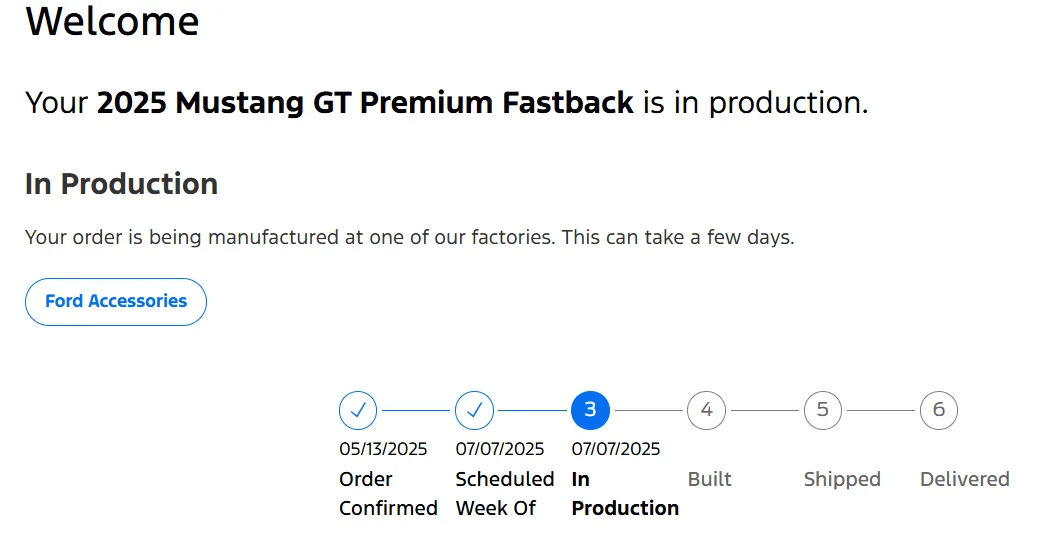Select the greyed Built step label
Viewport: 1064px width, 556px height.
710,479
